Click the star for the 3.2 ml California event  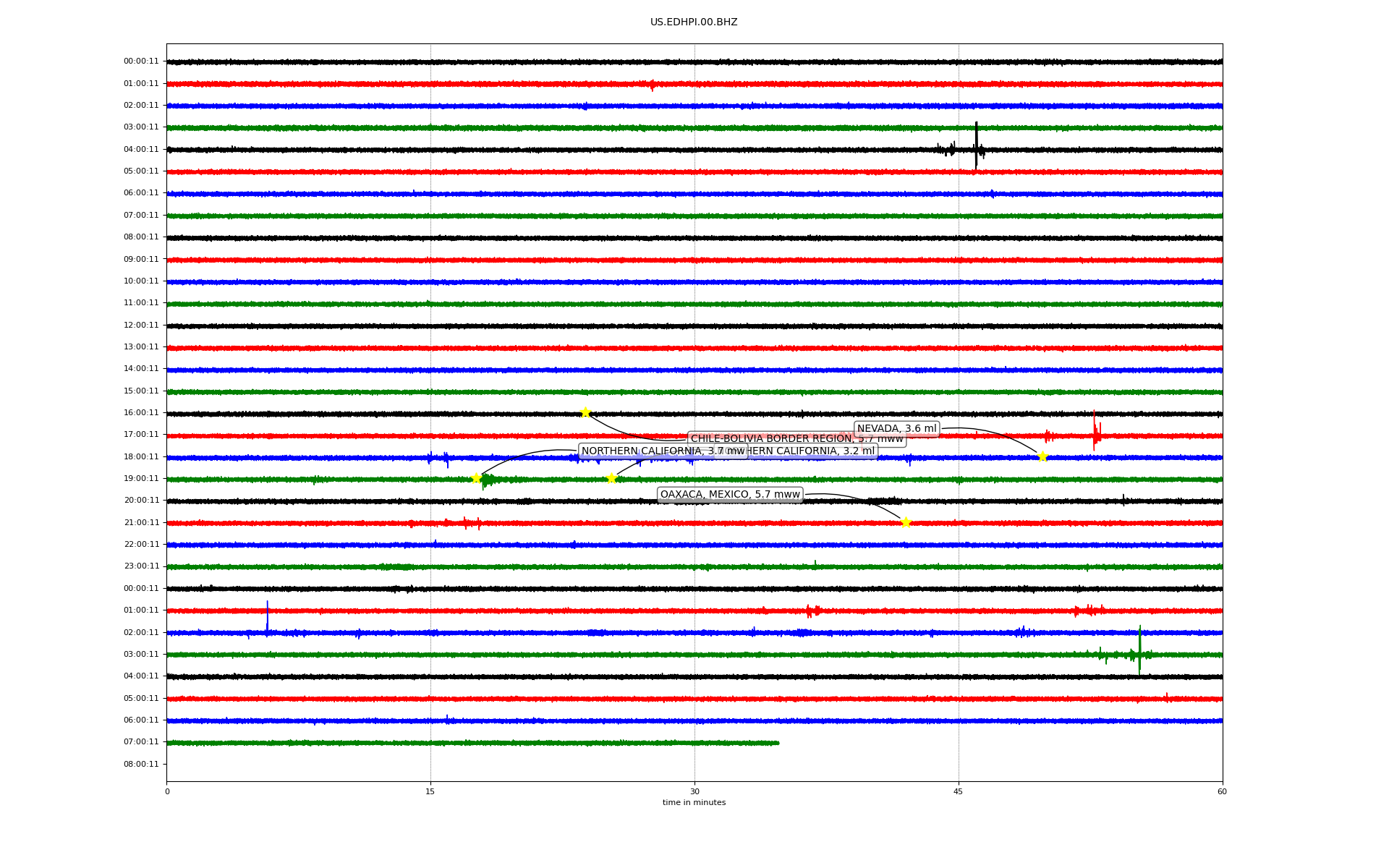611,478
